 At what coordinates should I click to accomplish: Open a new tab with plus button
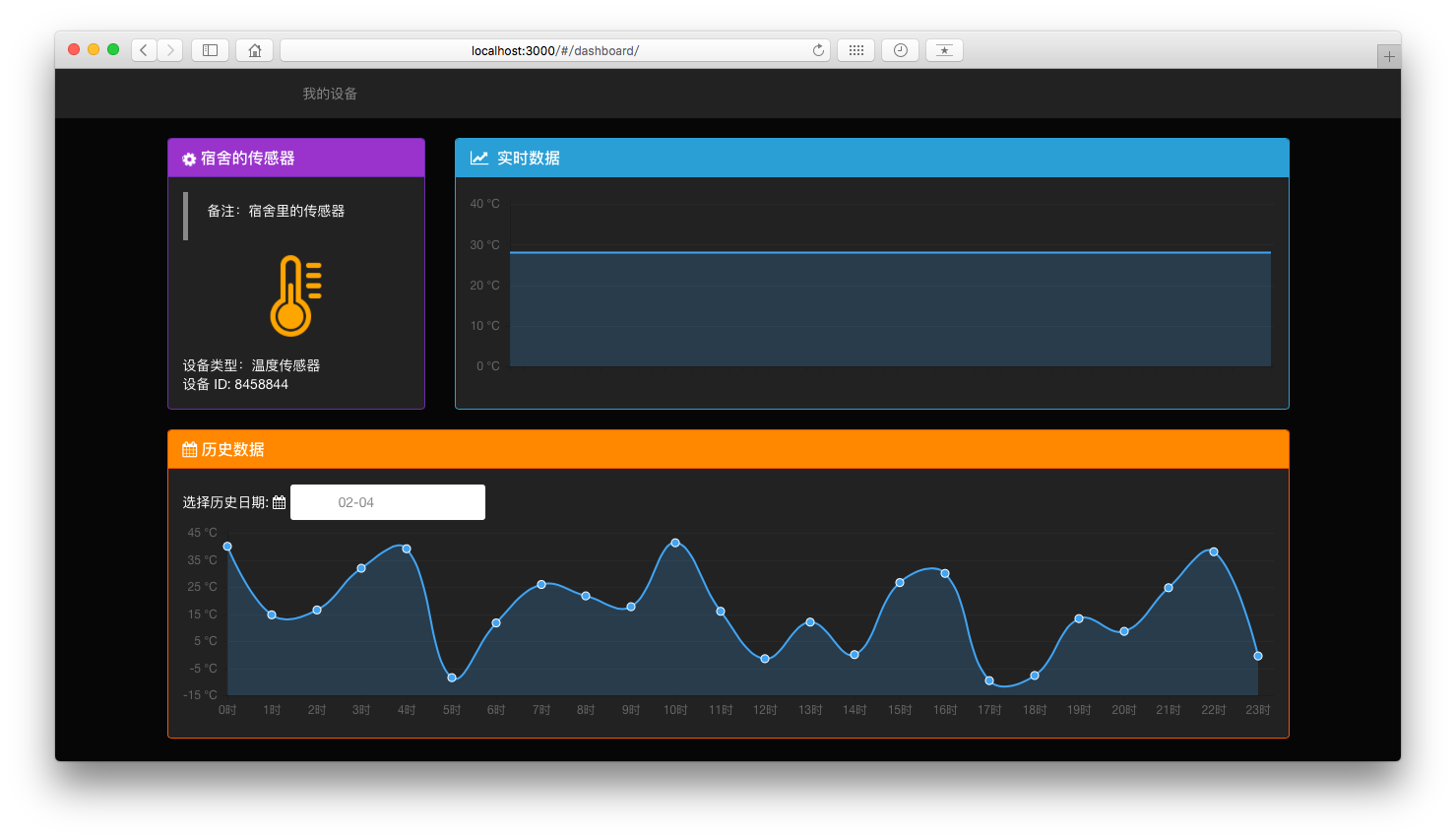(x=1389, y=56)
